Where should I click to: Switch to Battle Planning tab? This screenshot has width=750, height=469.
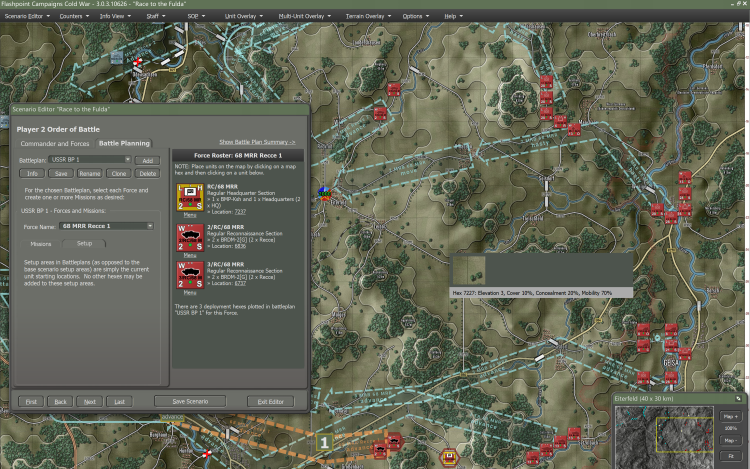(x=124, y=143)
